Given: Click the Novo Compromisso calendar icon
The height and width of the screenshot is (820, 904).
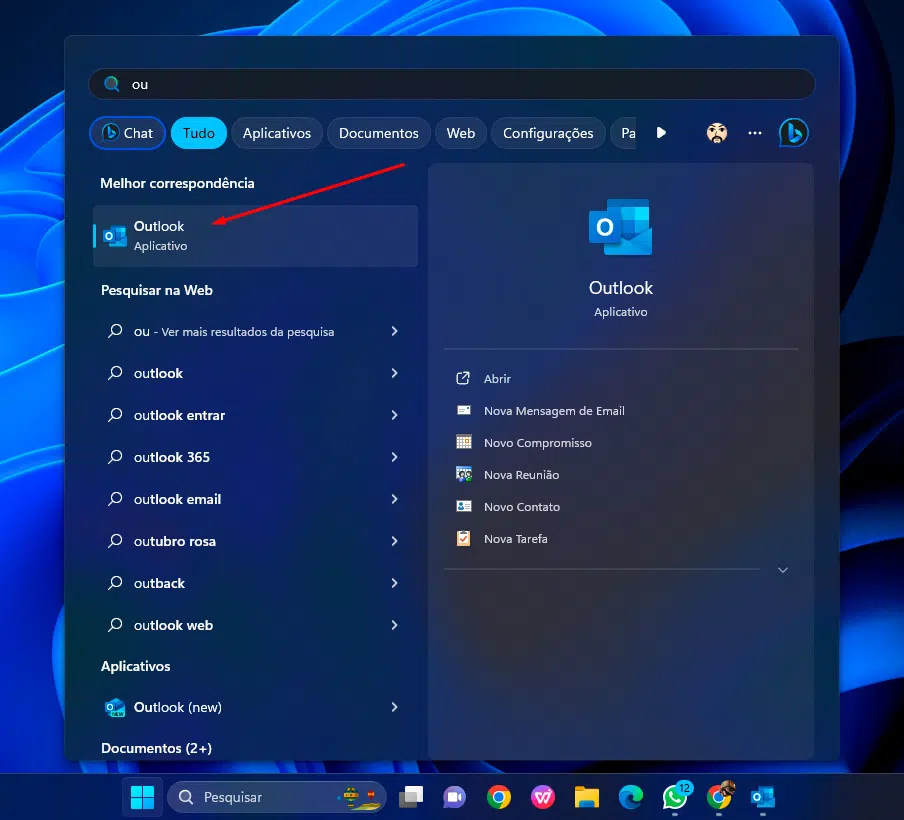Looking at the screenshot, I should [x=464, y=442].
